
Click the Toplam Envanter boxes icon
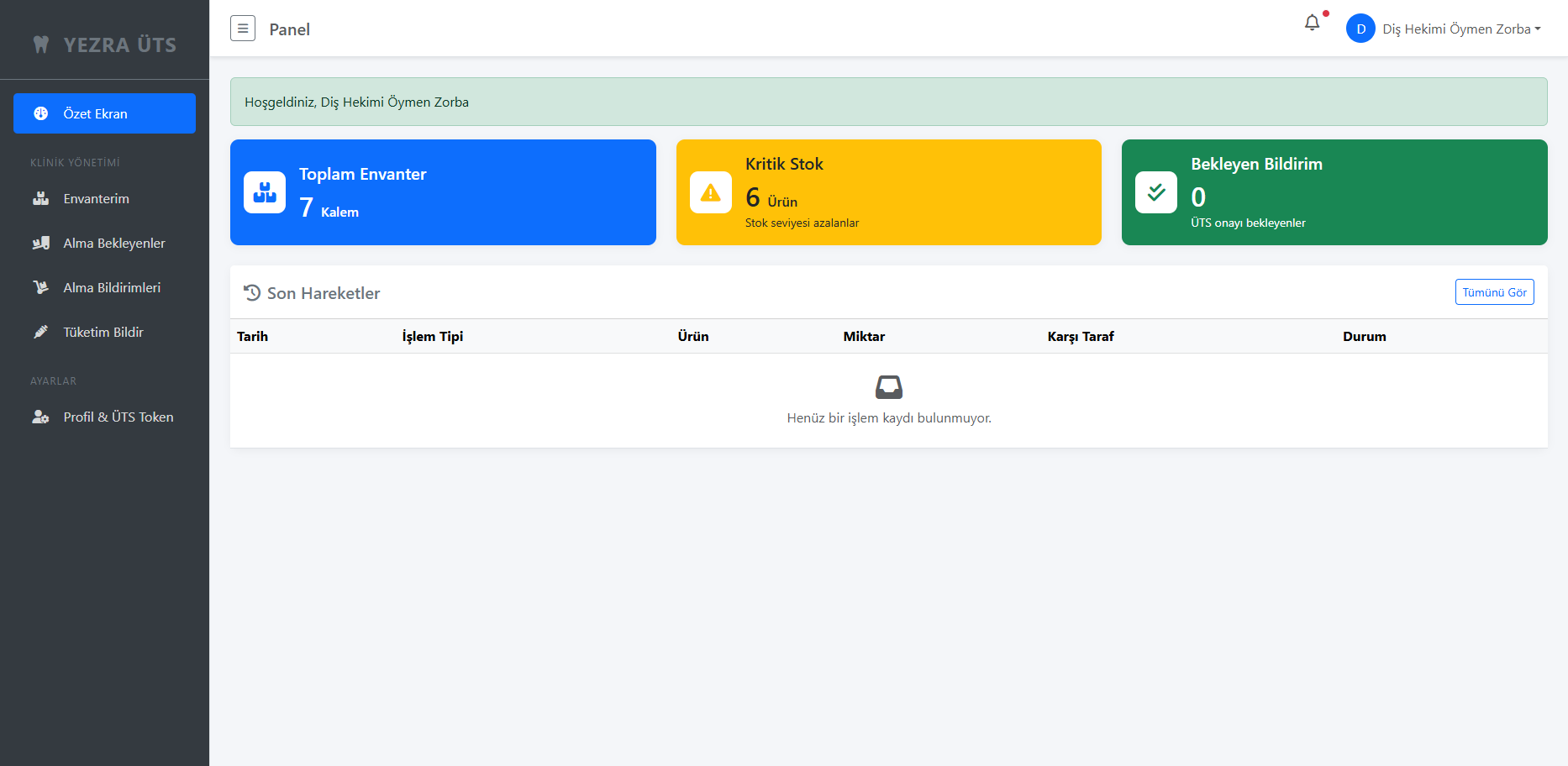pyautogui.click(x=265, y=192)
